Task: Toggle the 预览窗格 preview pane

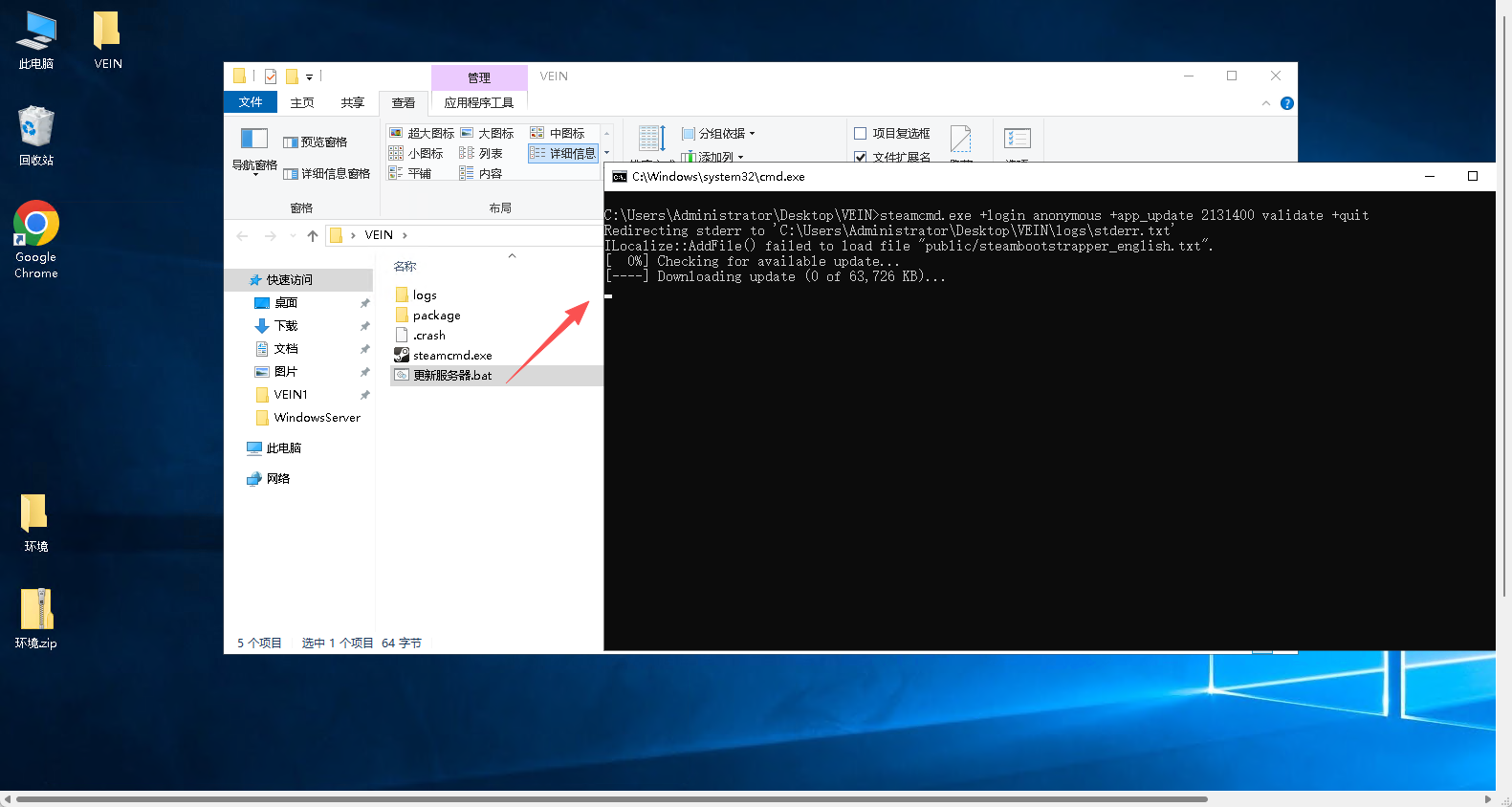Action: [x=316, y=142]
